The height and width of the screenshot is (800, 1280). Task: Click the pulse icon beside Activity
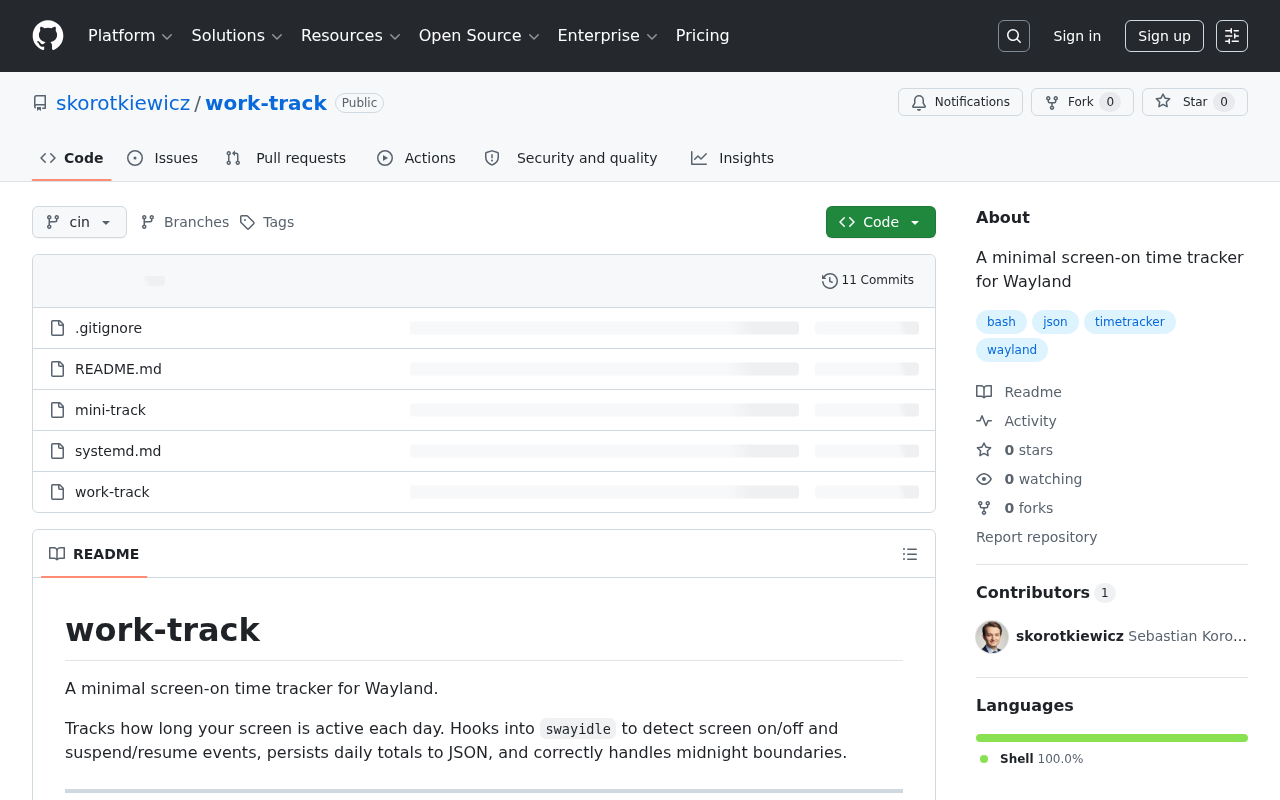984,421
